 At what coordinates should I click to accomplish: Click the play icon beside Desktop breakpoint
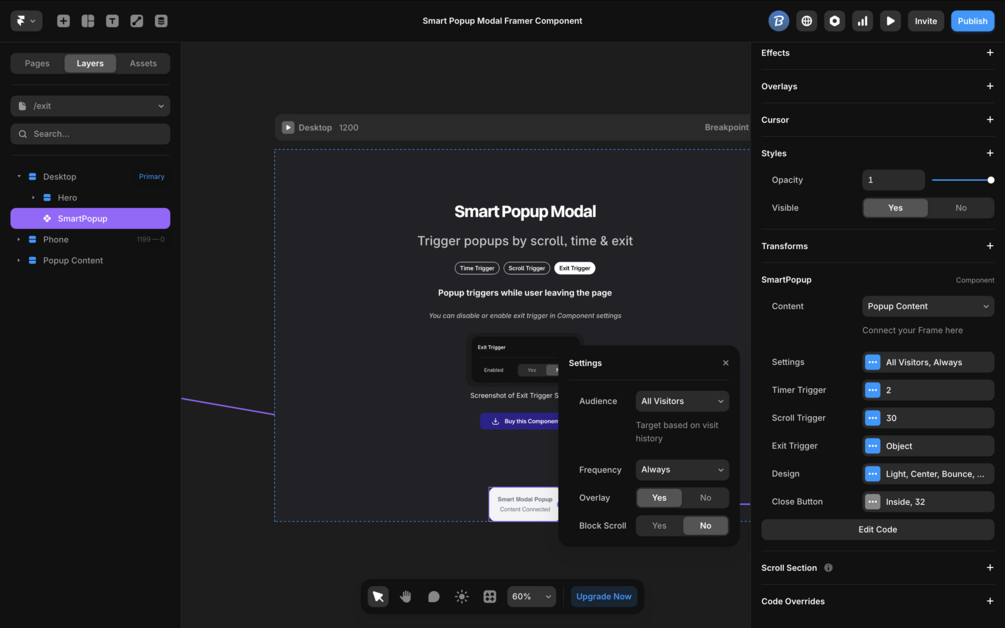(x=288, y=128)
